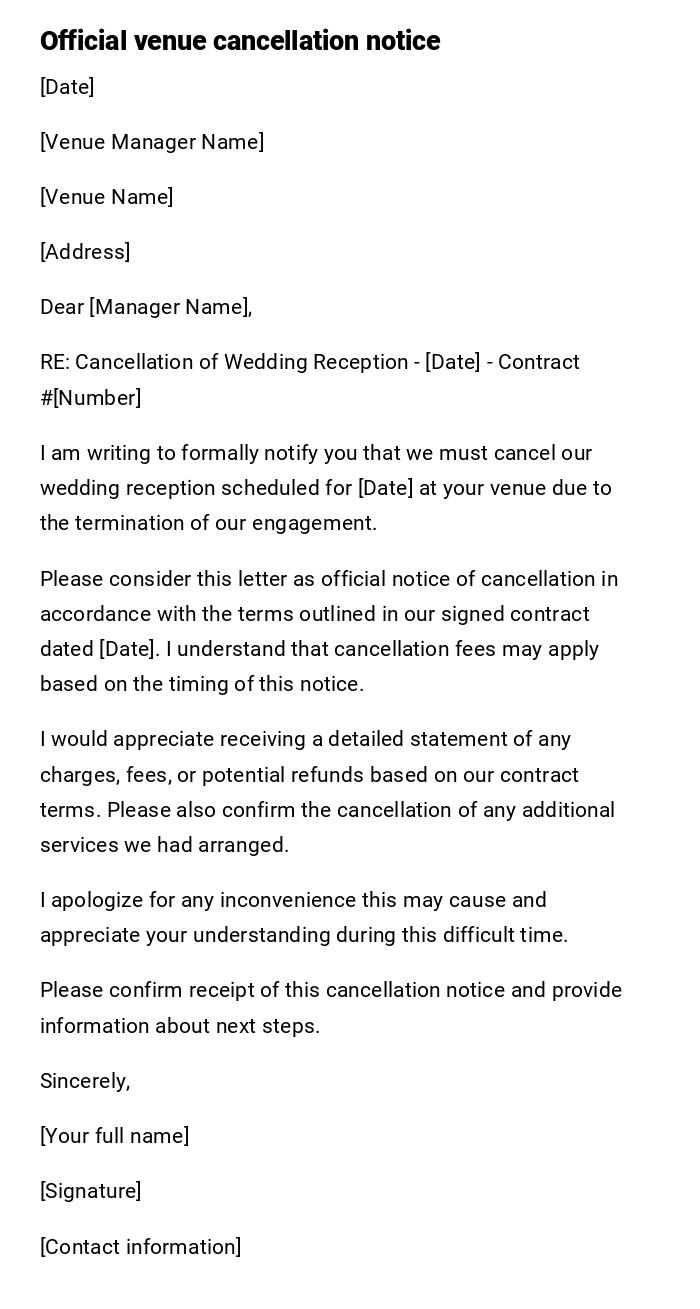The width and height of the screenshot is (700, 1309).
Task: Select the [Venue Manager Name] placeholder
Action: (152, 142)
